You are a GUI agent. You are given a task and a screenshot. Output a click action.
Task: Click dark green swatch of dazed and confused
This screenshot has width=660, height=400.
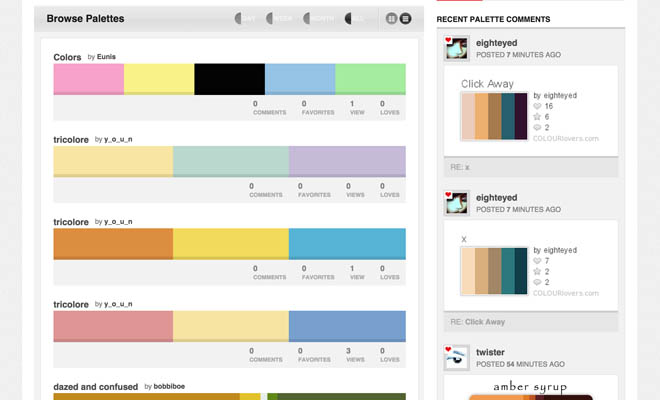[x=341, y=397]
